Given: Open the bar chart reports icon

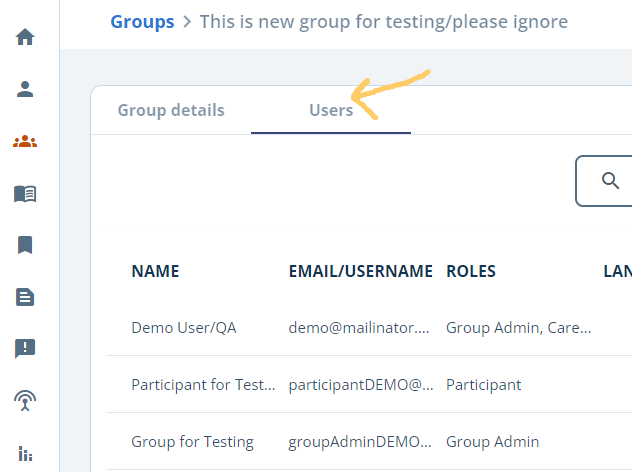Looking at the screenshot, I should coord(25,453).
